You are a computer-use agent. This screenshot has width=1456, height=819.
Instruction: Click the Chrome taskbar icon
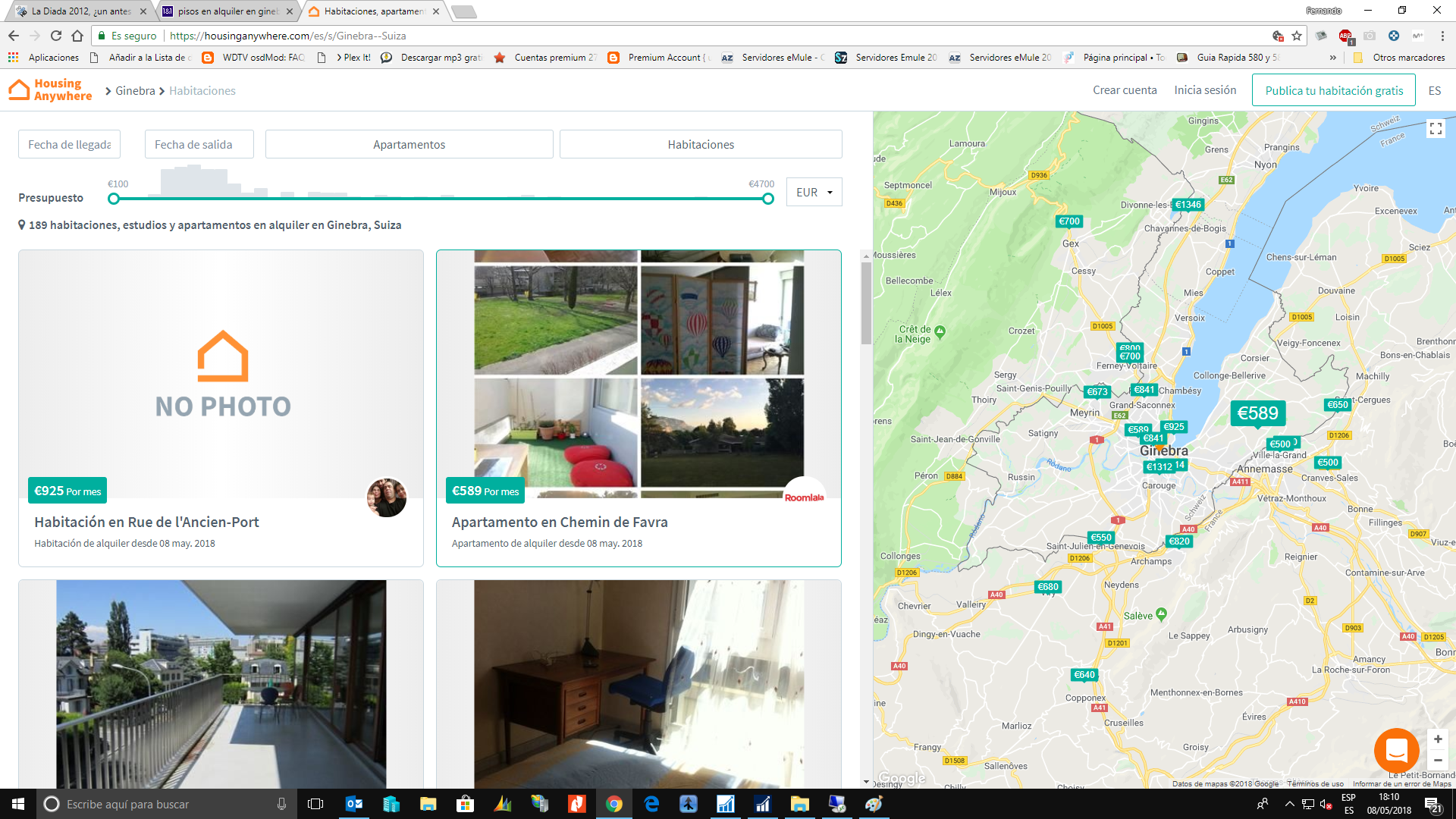pos(614,804)
